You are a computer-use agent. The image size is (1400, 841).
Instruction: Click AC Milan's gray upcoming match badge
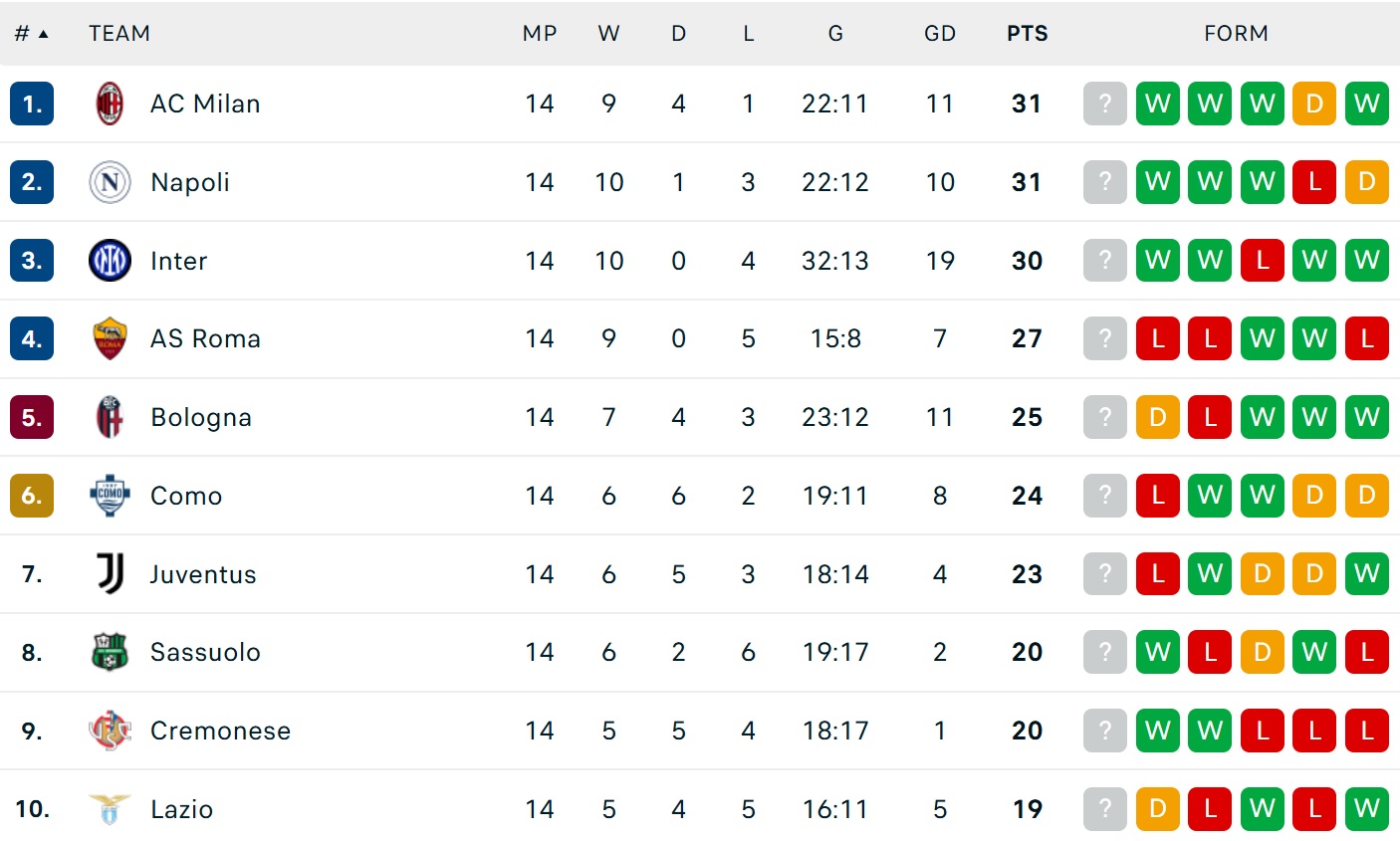click(x=1104, y=104)
